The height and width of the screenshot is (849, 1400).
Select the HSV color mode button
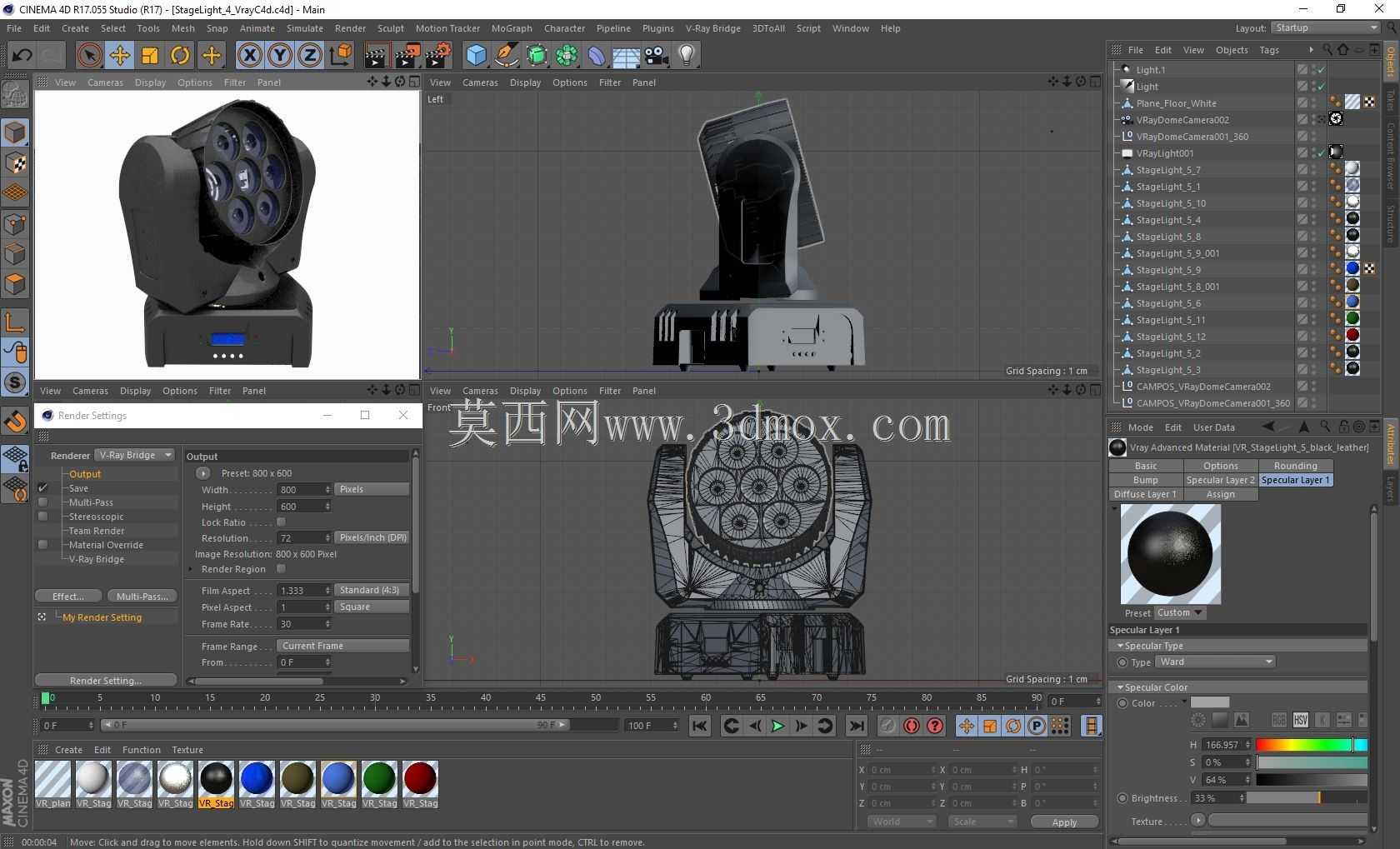tap(1300, 720)
